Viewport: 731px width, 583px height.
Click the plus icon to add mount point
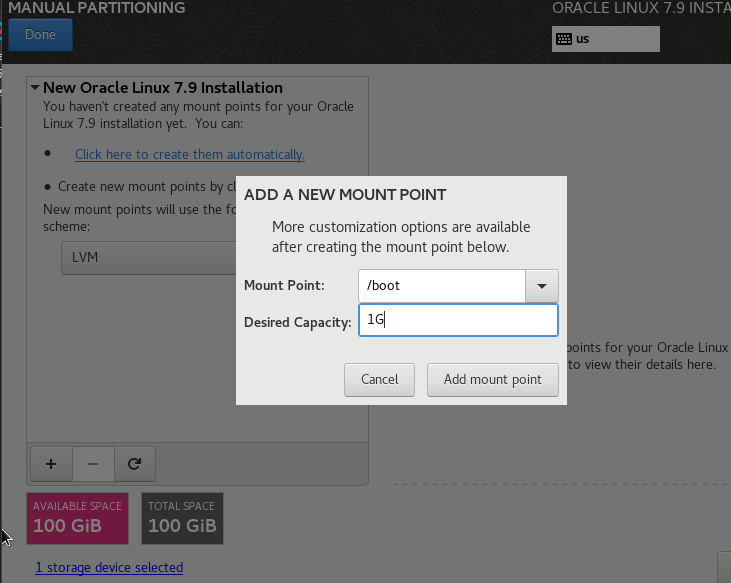point(51,464)
